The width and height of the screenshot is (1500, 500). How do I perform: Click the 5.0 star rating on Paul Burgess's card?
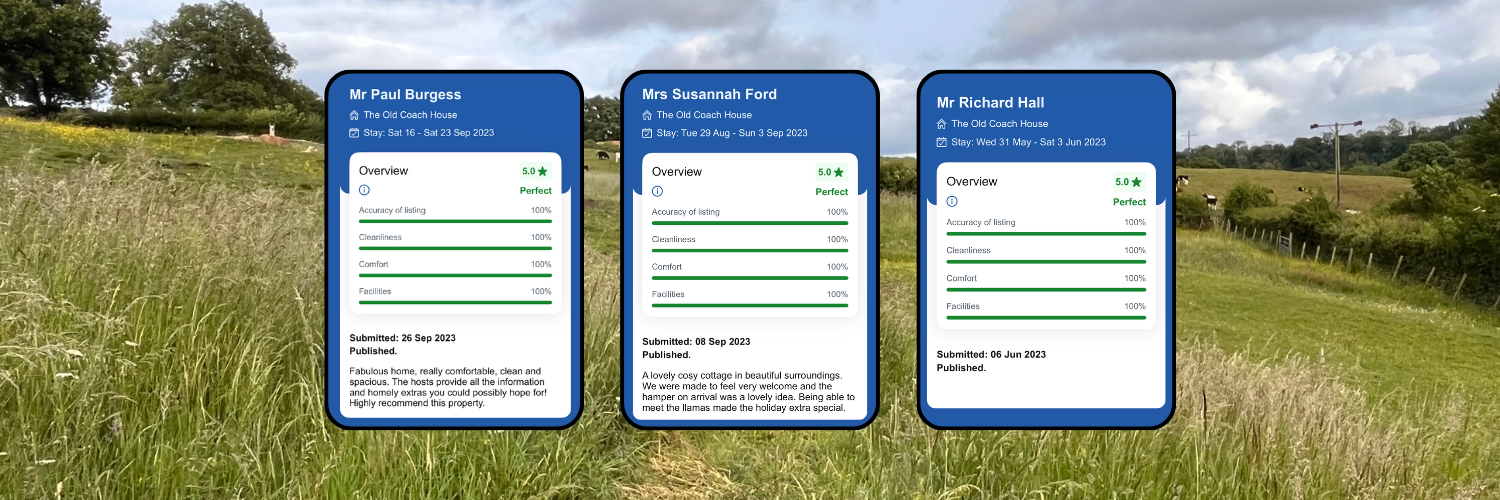pos(535,171)
